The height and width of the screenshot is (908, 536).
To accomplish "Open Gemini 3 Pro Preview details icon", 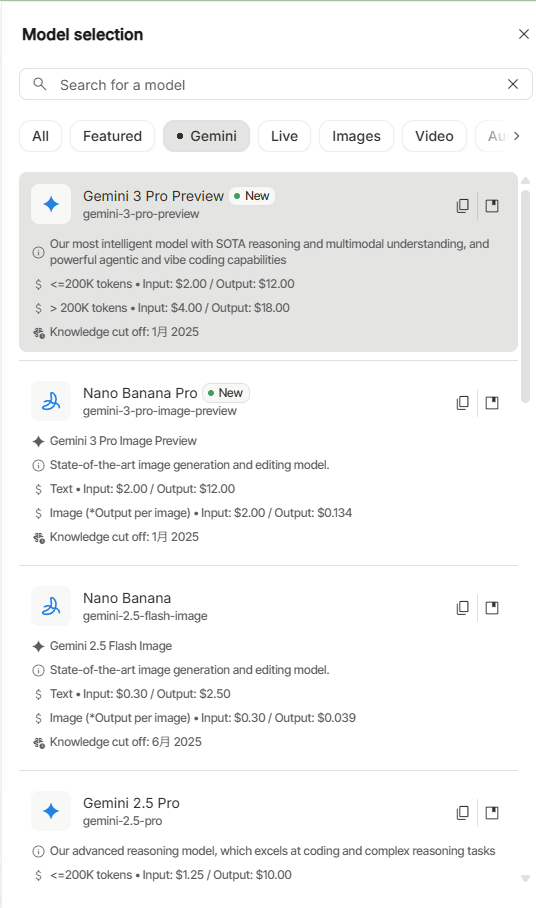I will tap(492, 206).
